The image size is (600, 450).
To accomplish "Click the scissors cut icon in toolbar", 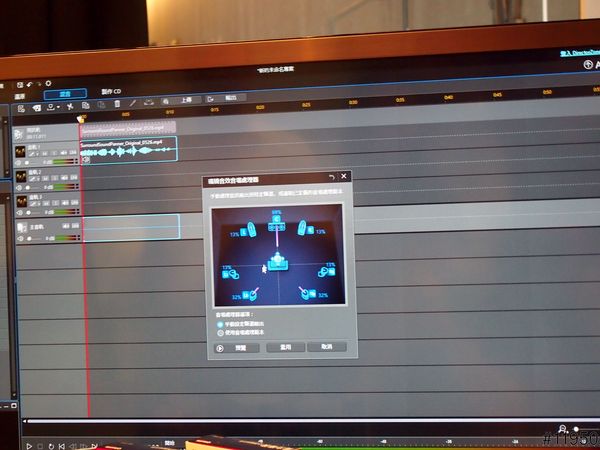I will [70, 107].
